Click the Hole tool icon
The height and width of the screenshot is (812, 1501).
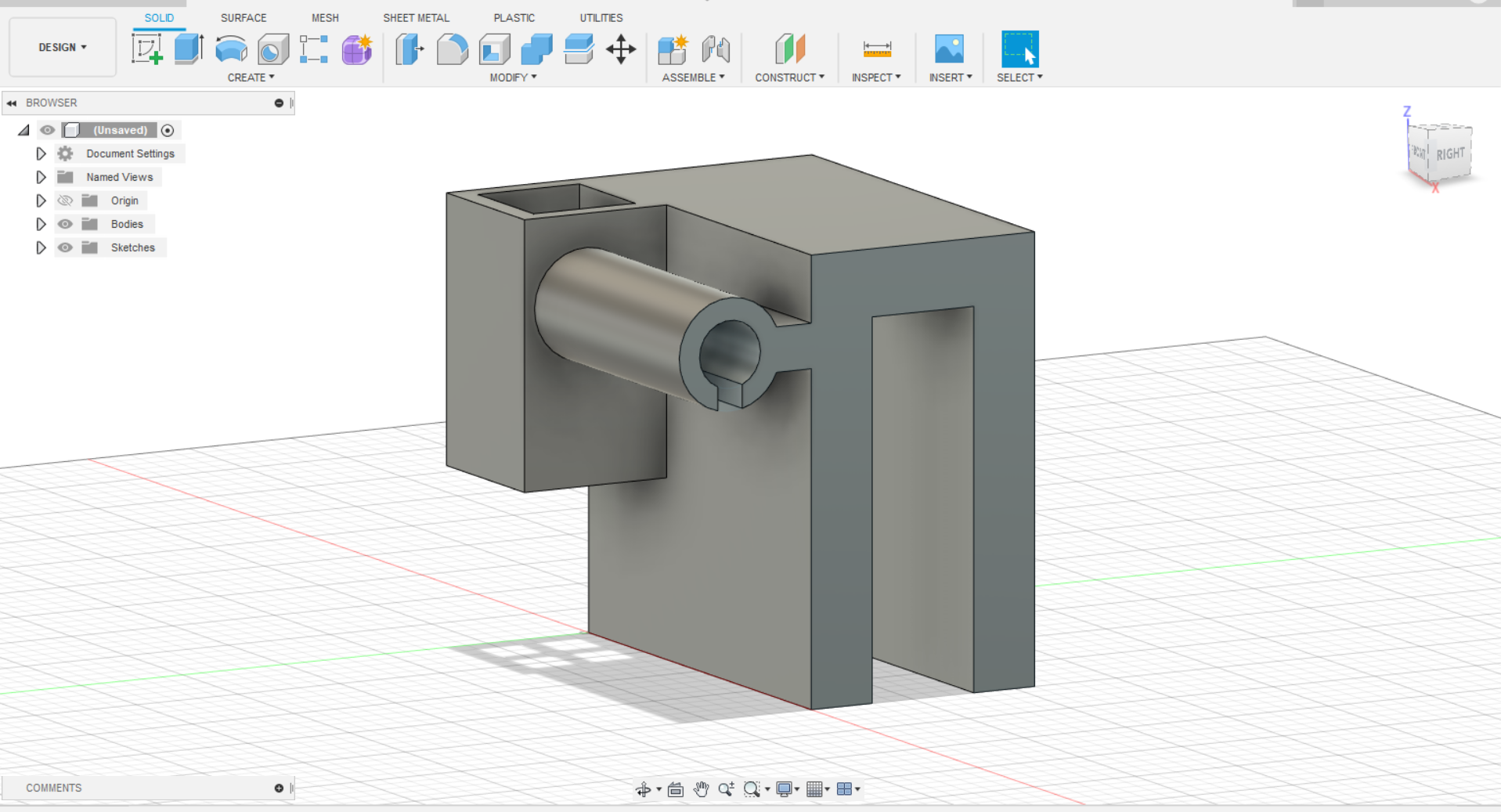pos(273,49)
